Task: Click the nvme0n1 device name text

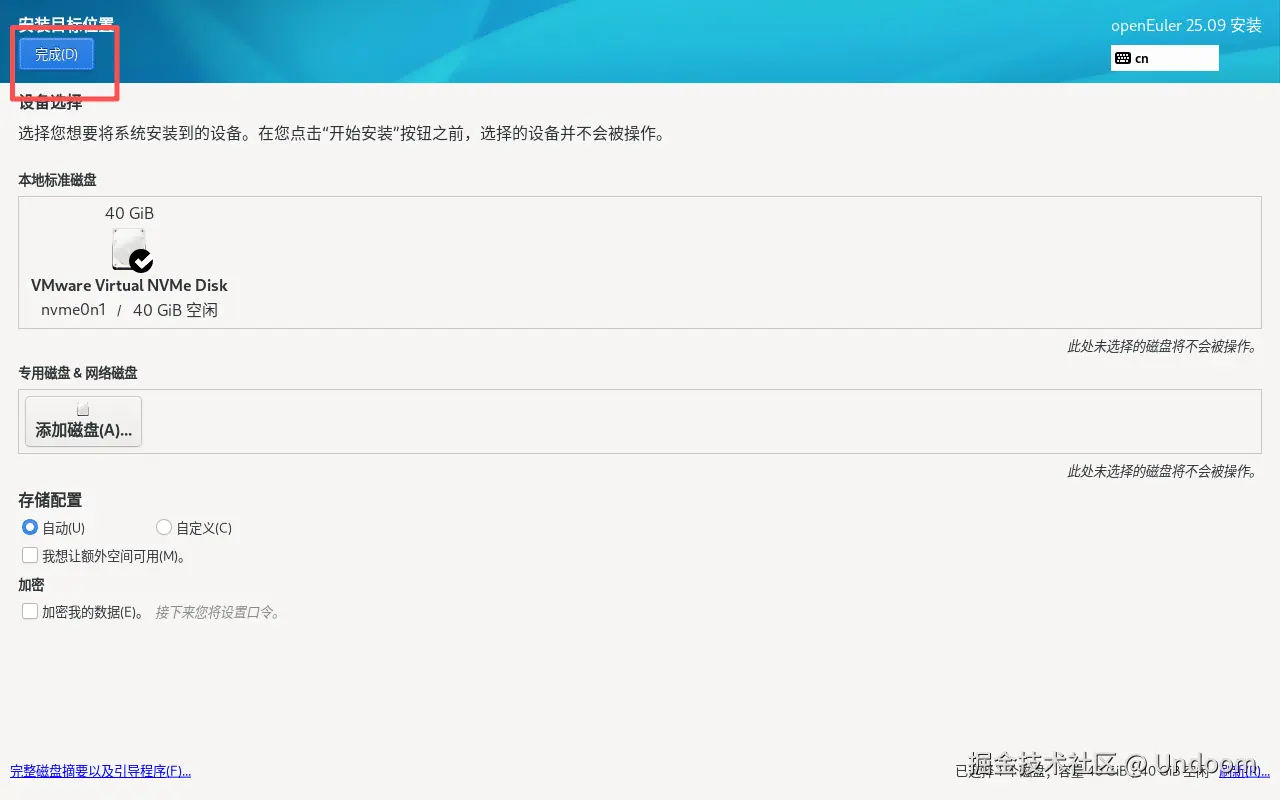Action: coord(73,310)
